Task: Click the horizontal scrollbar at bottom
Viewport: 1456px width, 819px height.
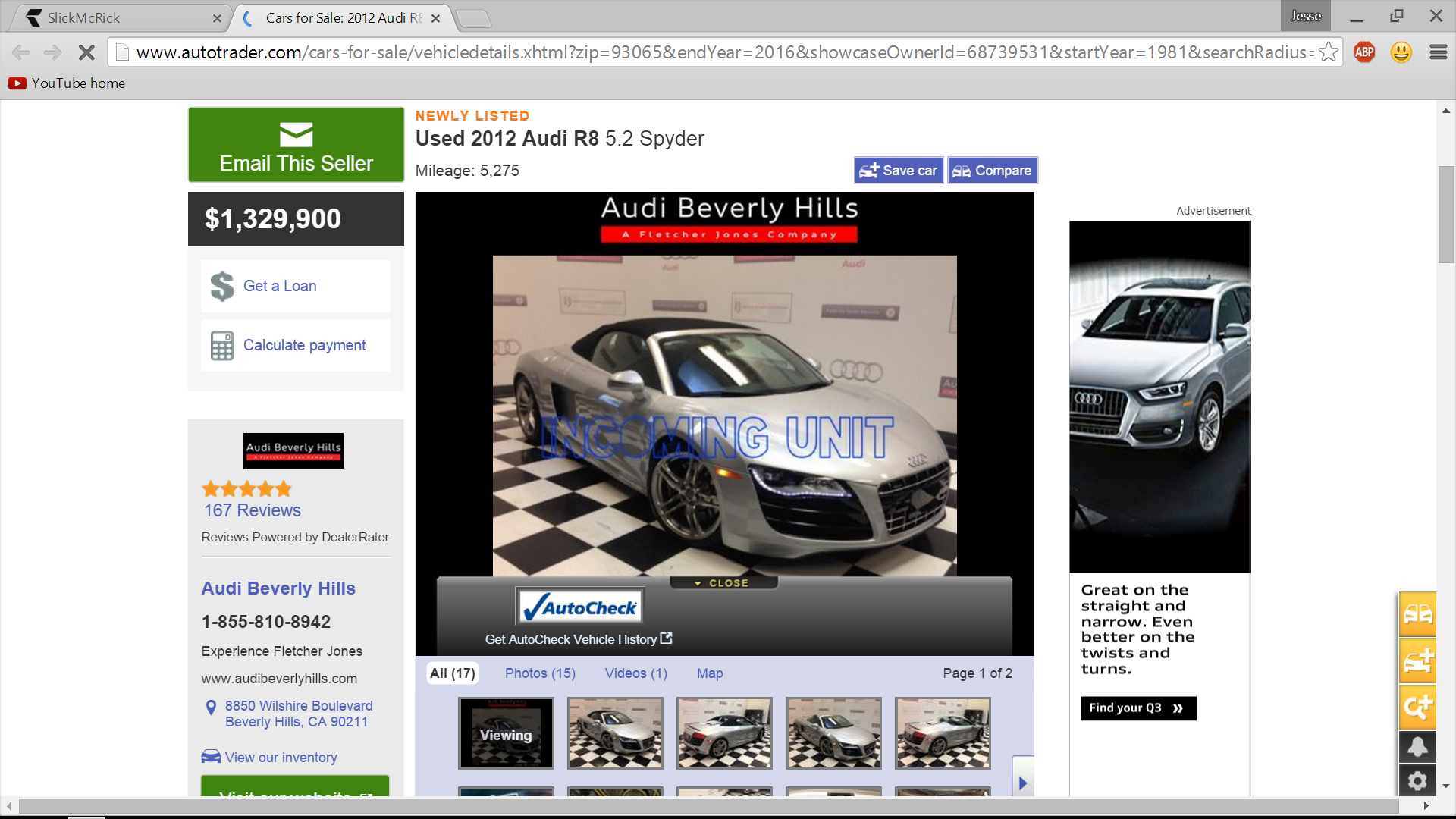Action: (708, 806)
